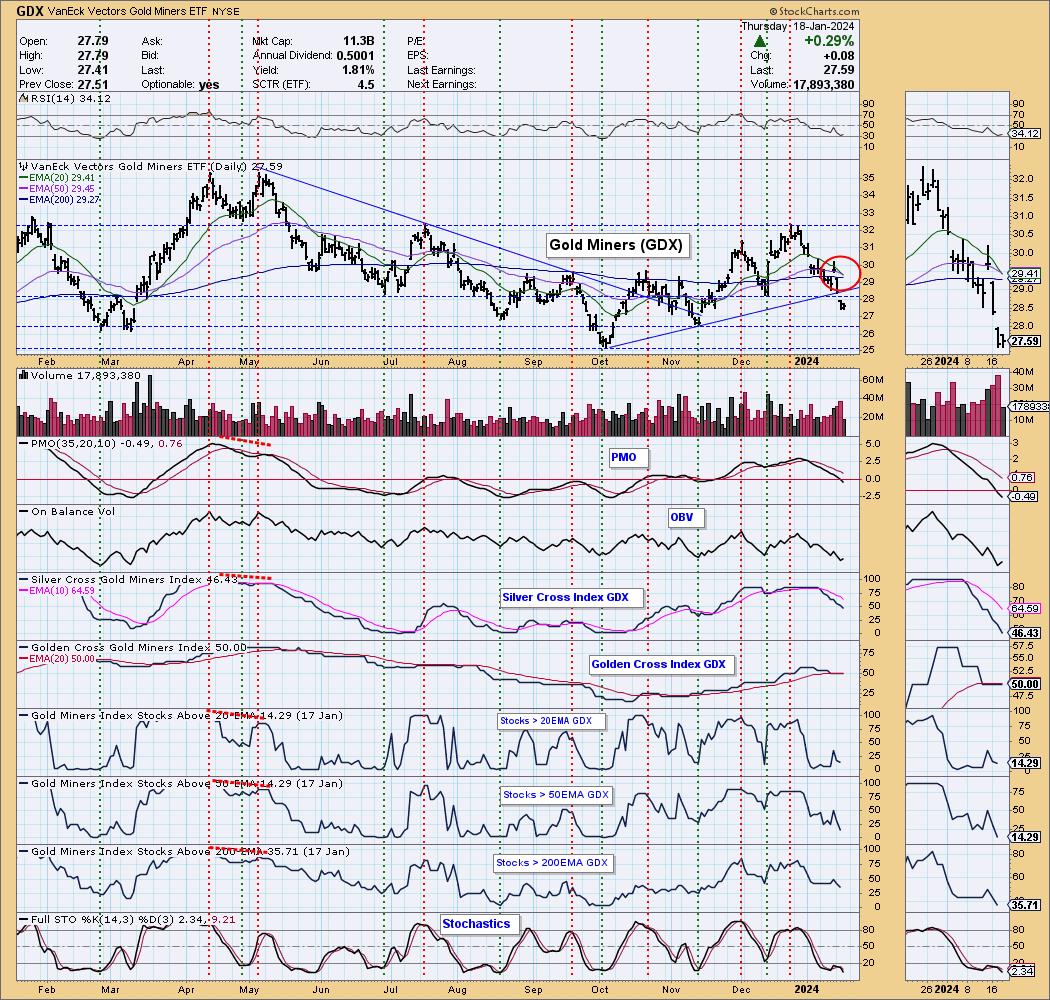
Task: Click the EMA(20) 50.00 legend entry
Action: coord(57,659)
